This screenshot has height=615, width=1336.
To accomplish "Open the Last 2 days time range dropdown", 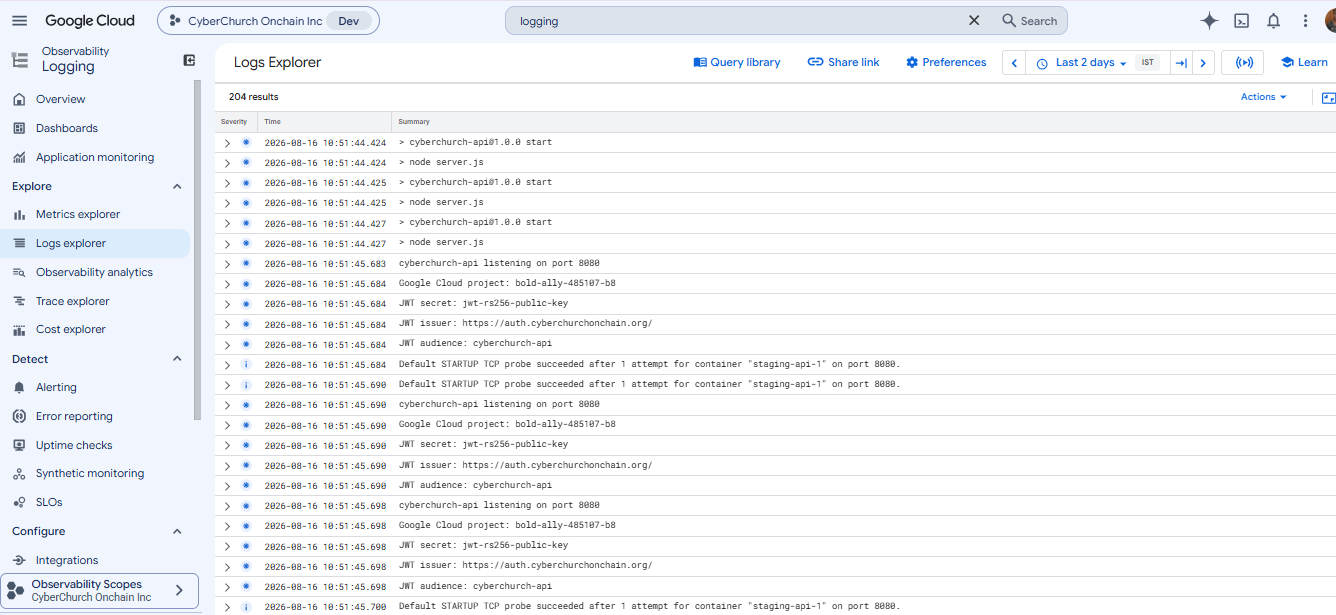I will click(1082, 63).
